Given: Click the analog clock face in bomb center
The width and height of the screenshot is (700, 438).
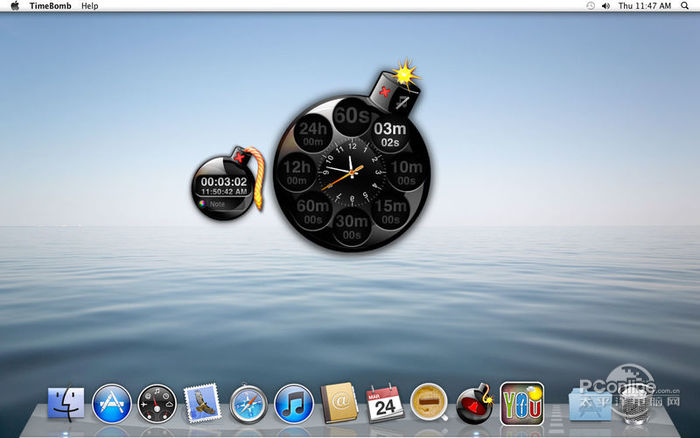Looking at the screenshot, I should [x=352, y=173].
